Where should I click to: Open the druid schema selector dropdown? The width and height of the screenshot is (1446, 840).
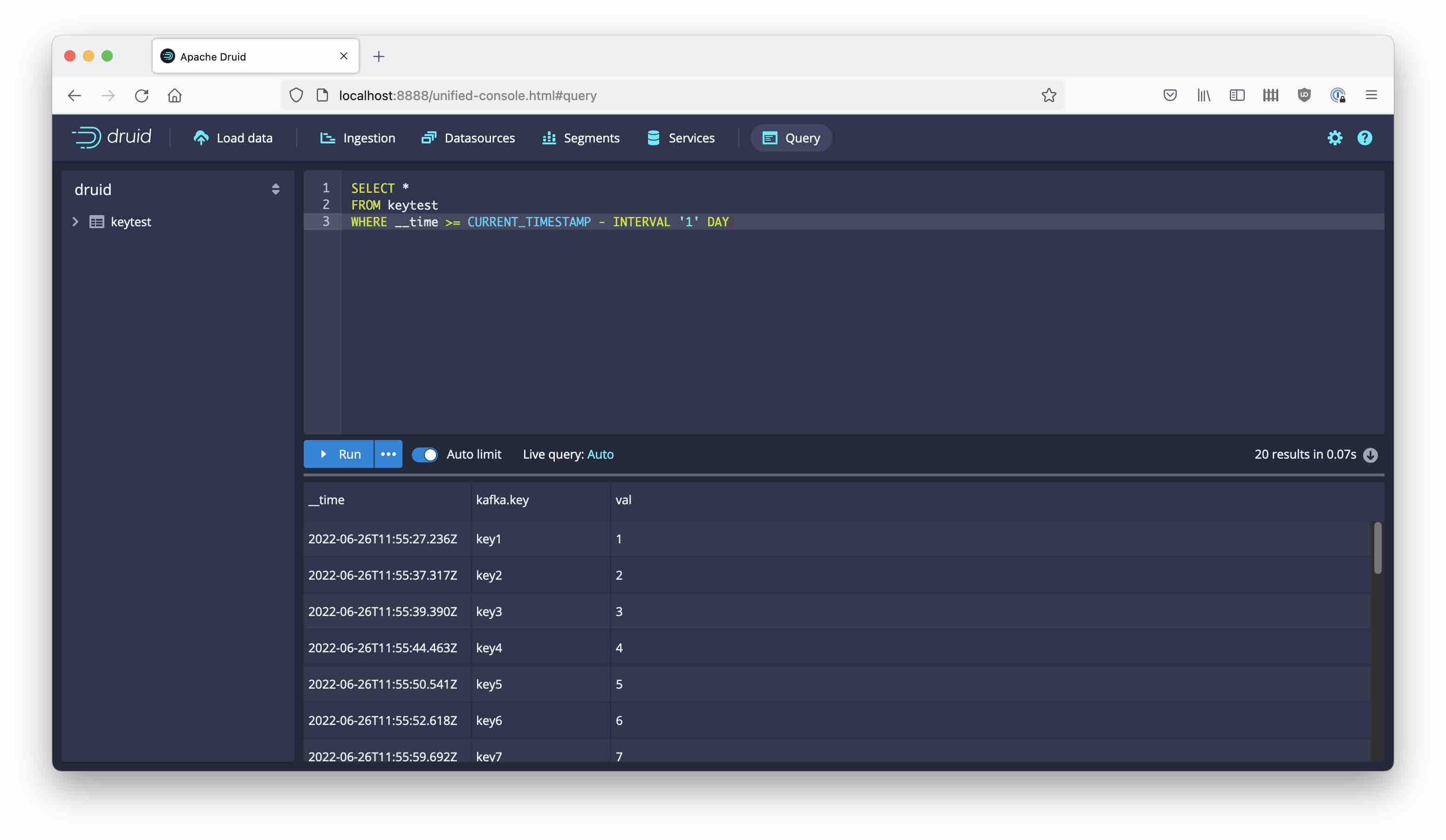pyautogui.click(x=275, y=189)
